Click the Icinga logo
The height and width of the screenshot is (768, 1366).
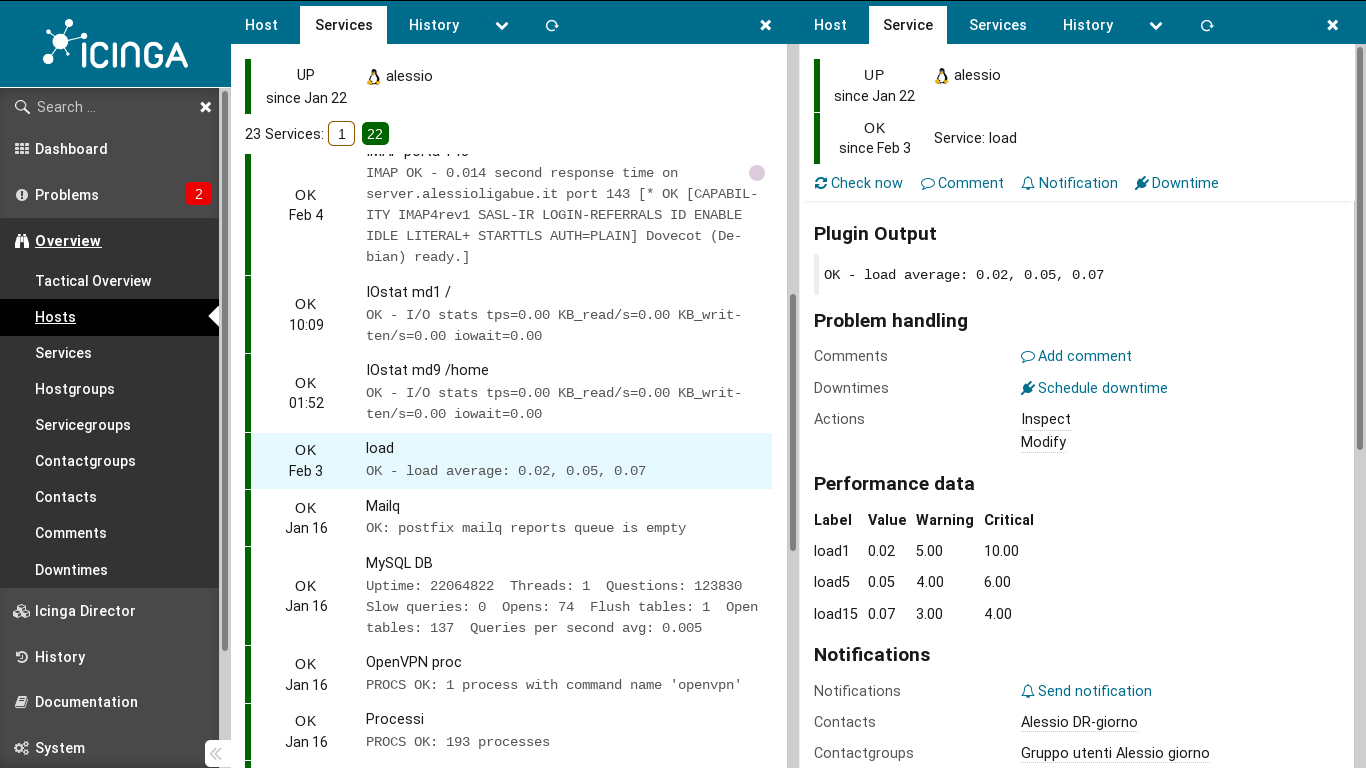tap(115, 45)
